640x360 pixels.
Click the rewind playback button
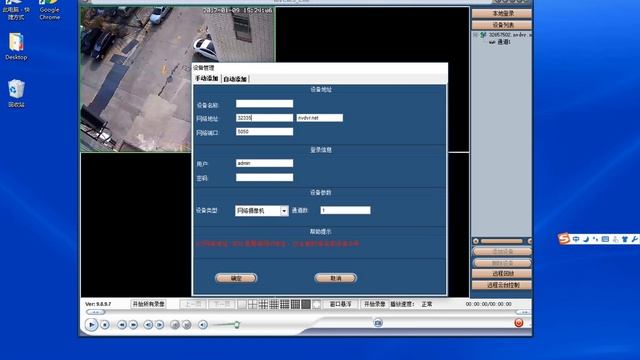[122, 324]
